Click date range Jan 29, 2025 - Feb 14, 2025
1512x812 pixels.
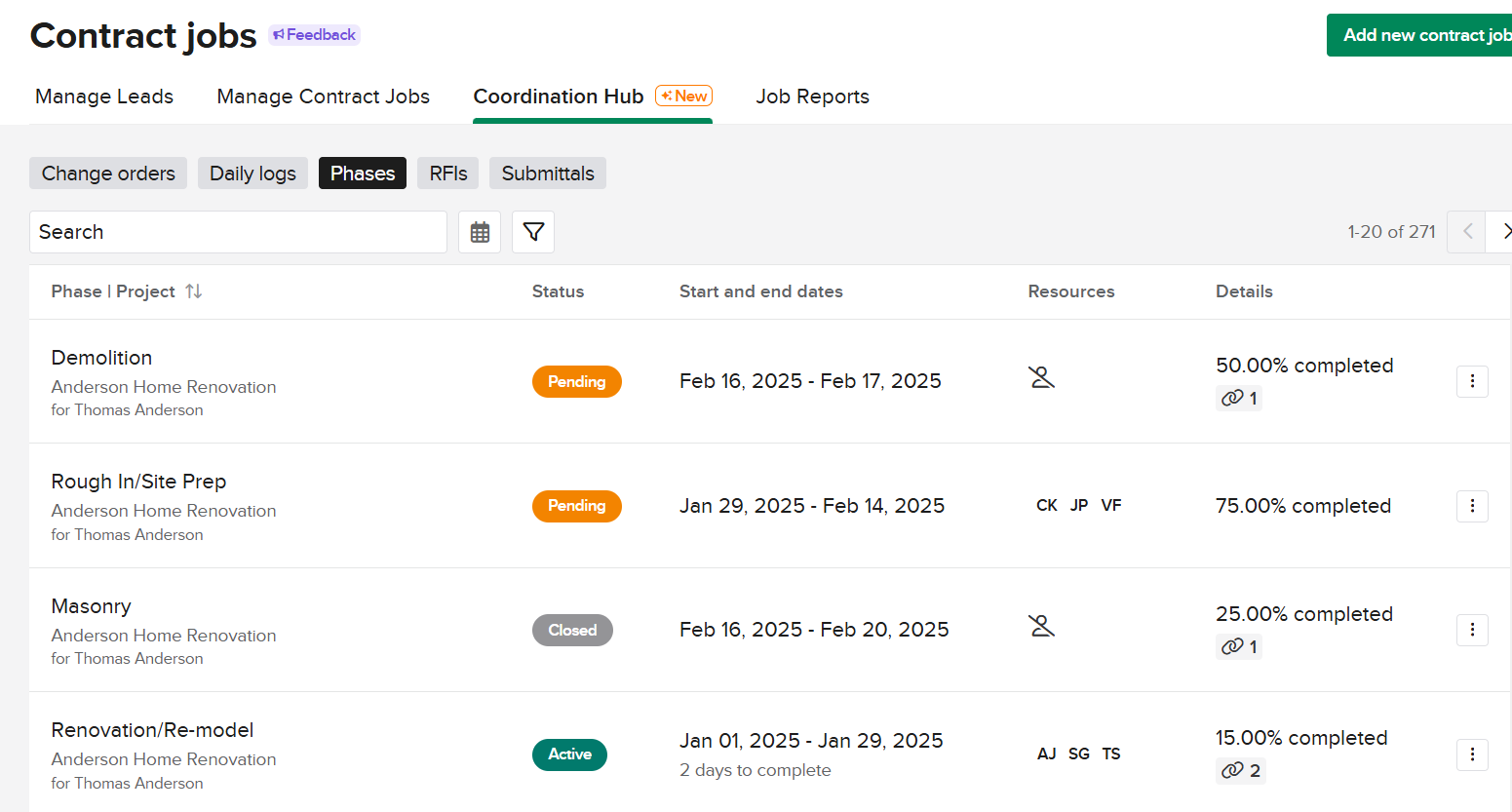(812, 506)
